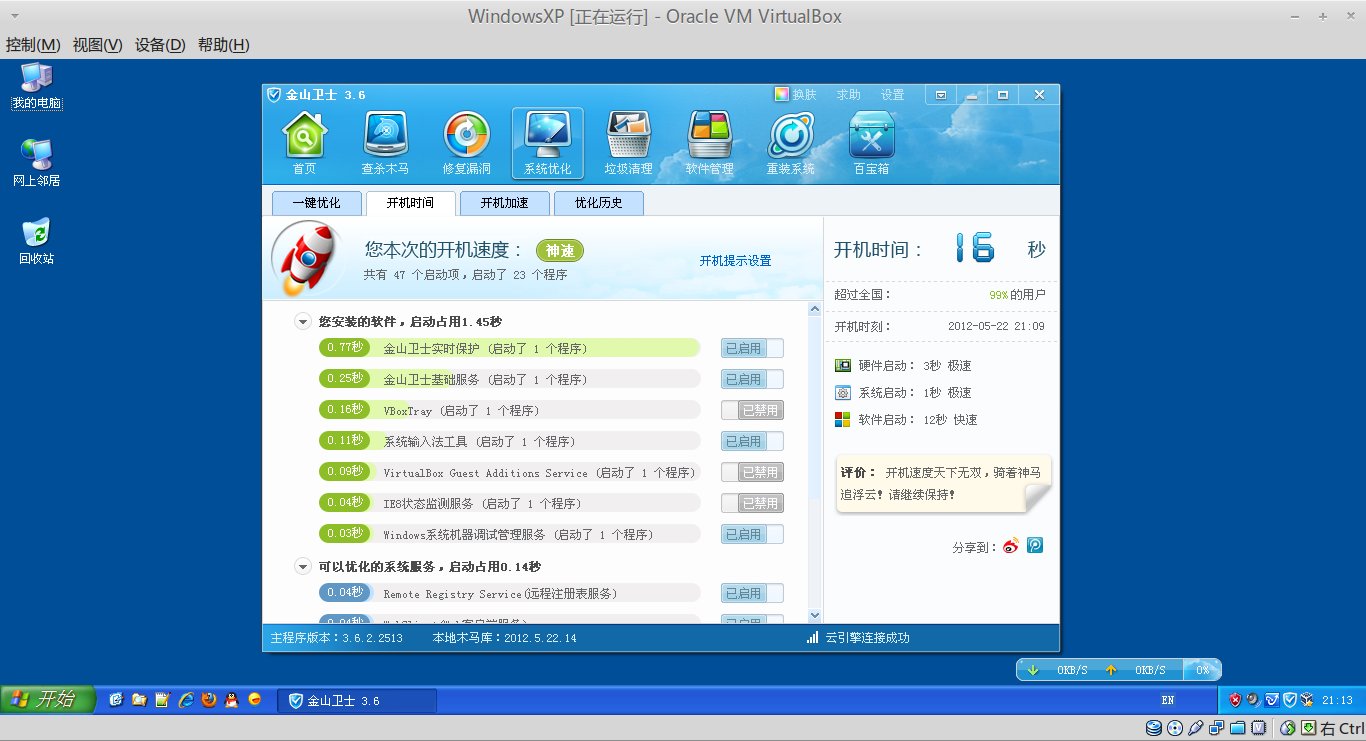Open the 查杀木马 trojan scan icon
Viewport: 1366px width, 741px height.
[x=385, y=144]
